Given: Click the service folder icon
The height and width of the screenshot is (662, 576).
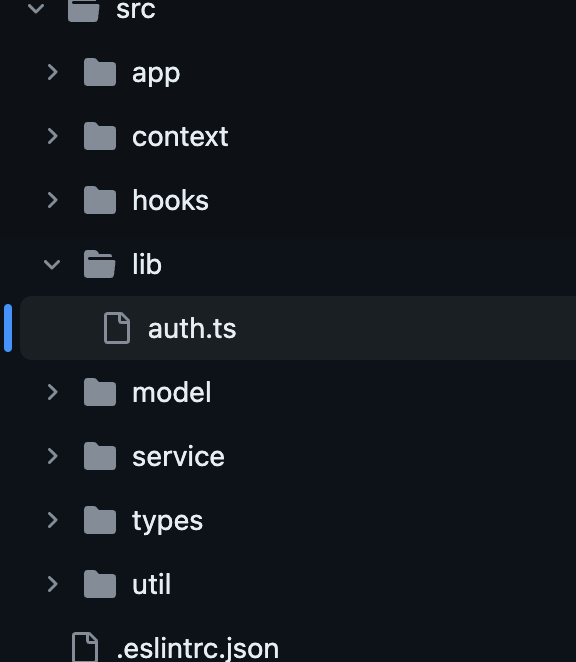Looking at the screenshot, I should [x=100, y=456].
